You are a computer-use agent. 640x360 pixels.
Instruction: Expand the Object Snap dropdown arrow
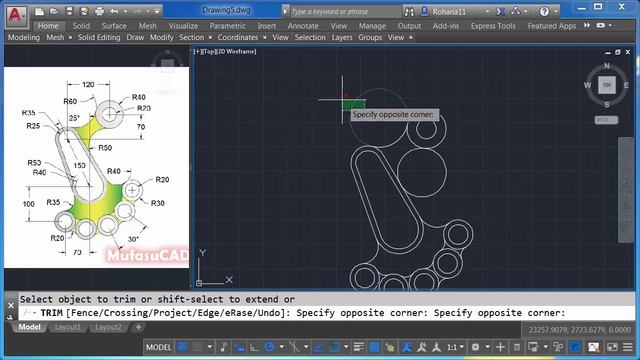point(346,347)
